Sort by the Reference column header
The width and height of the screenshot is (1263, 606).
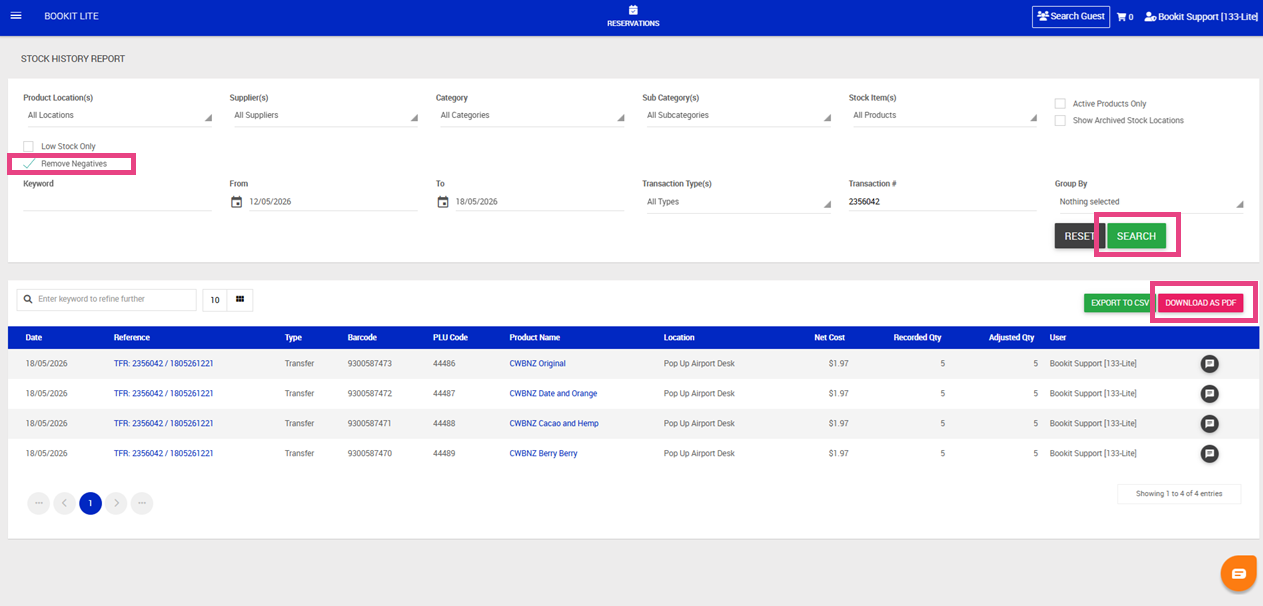(x=132, y=338)
